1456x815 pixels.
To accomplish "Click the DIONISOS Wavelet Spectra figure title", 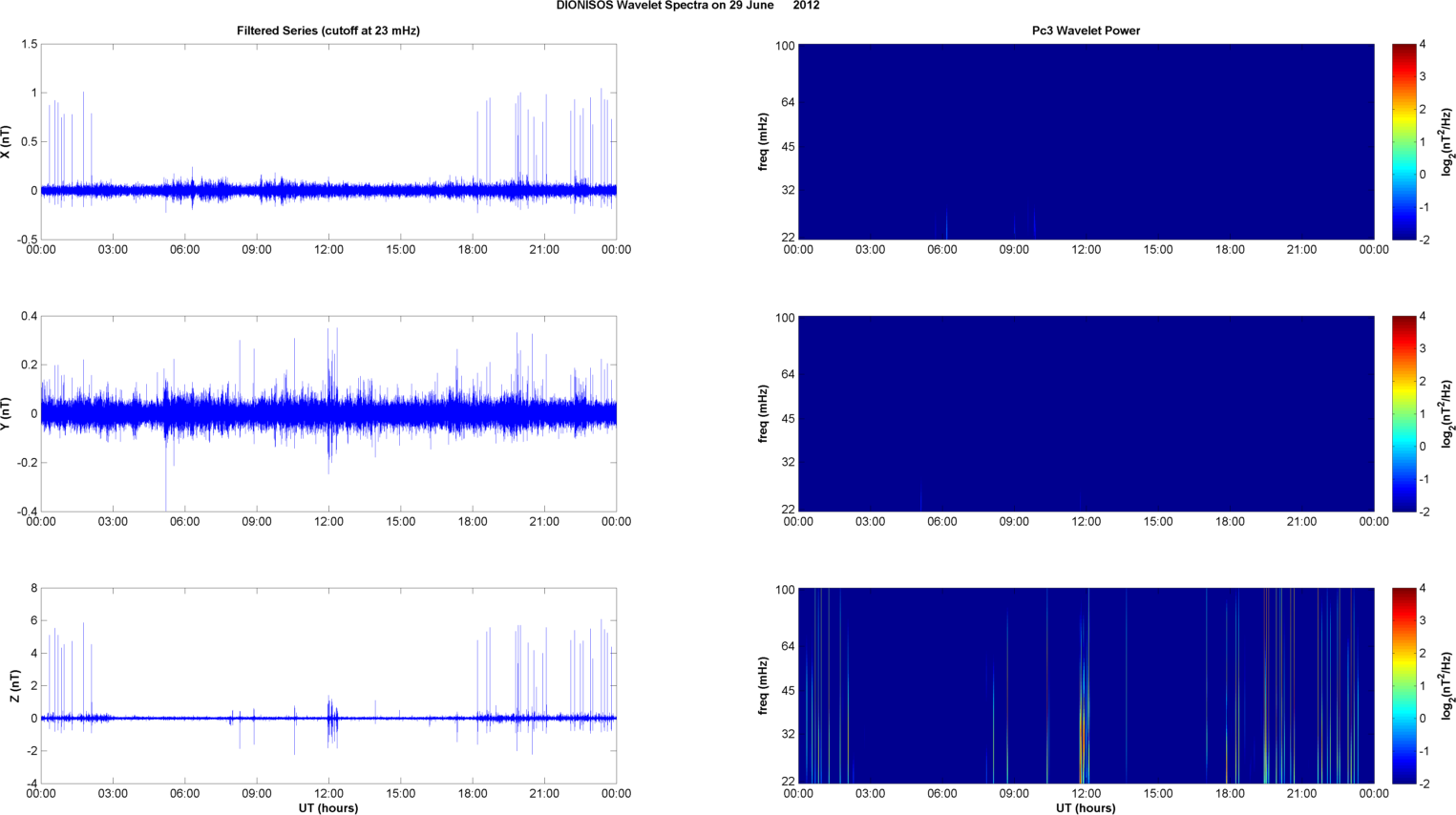I will [687, 6].
